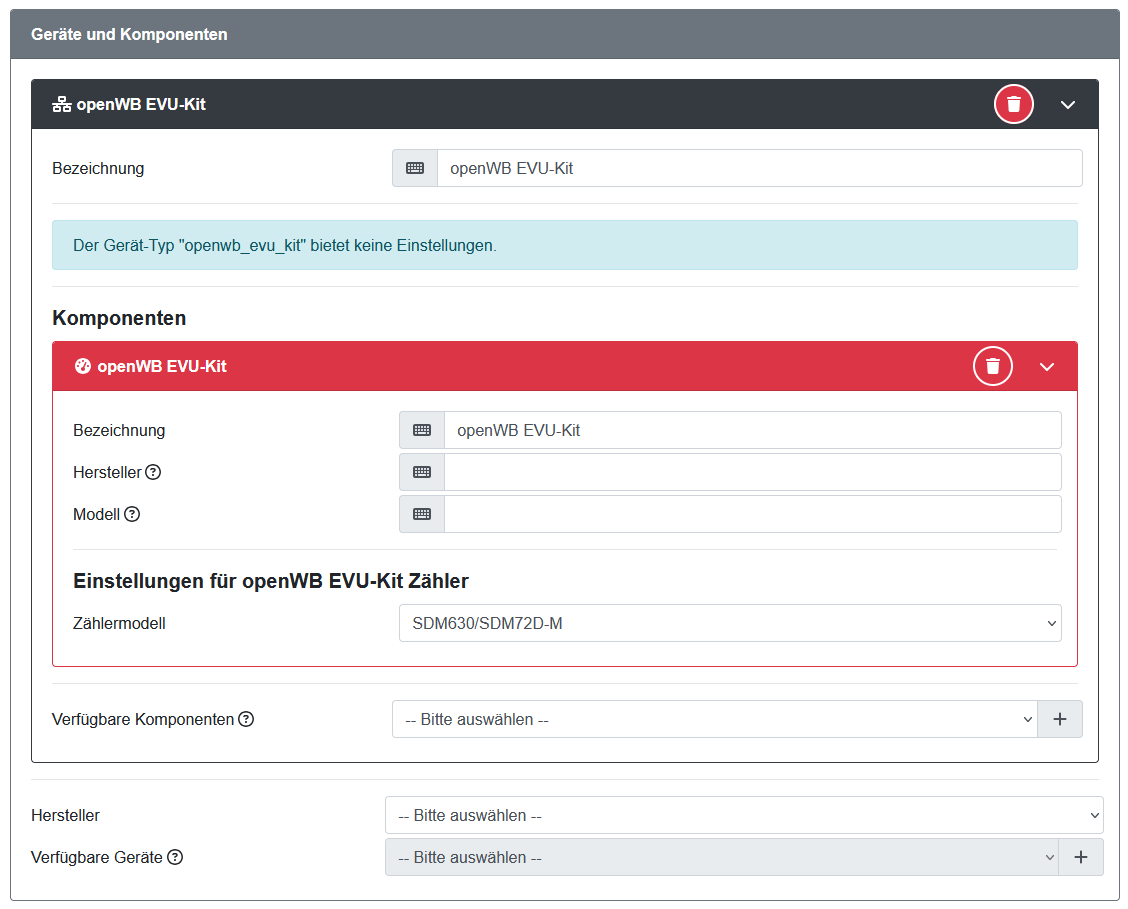Image resolution: width=1128 pixels, height=909 pixels.
Task: Click keyboard icon beside Hersteller field
Action: [422, 472]
